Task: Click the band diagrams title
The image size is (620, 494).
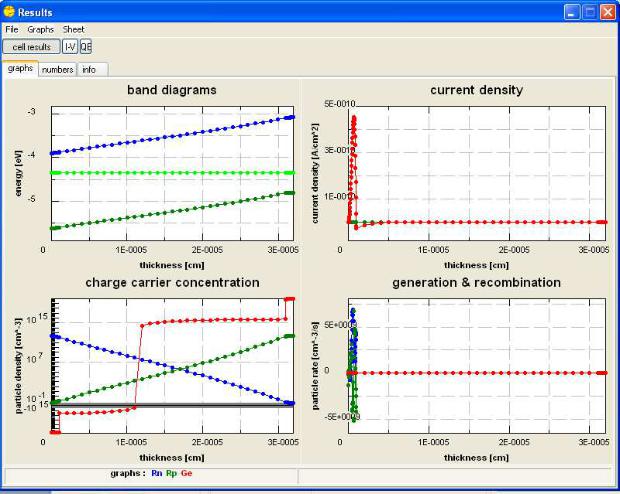Action: point(172,90)
